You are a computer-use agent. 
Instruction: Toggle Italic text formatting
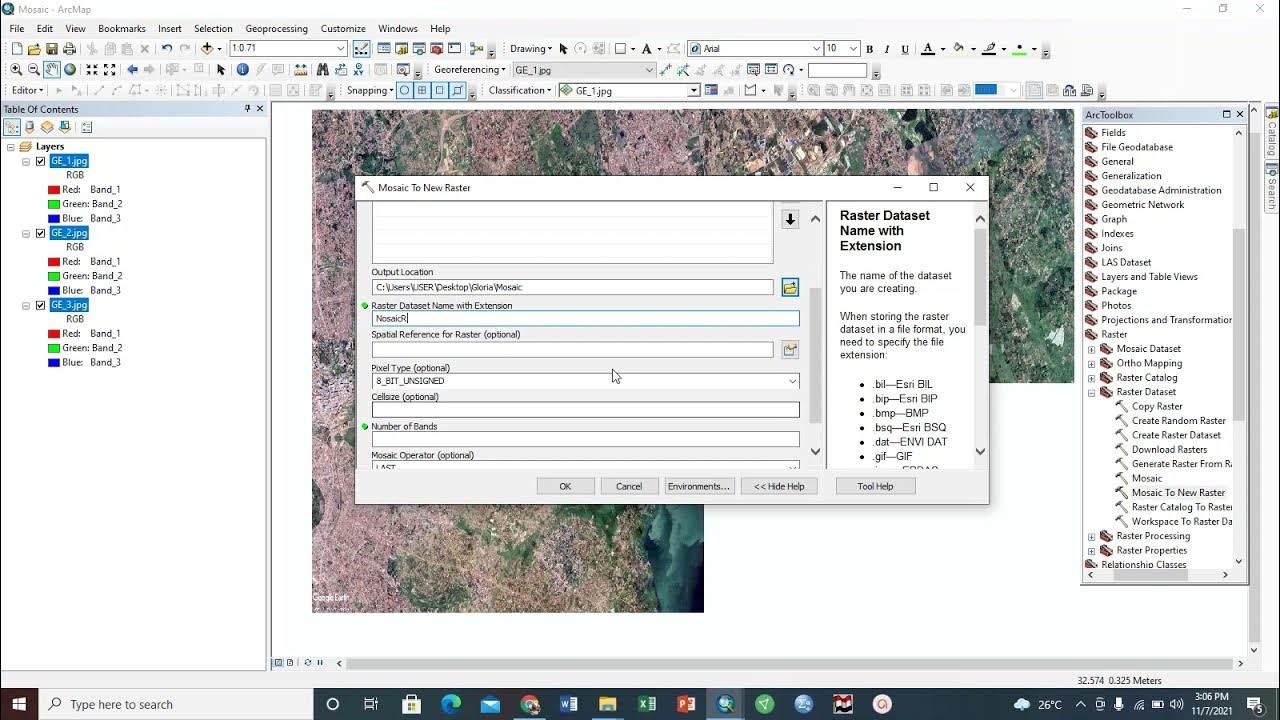click(x=887, y=49)
